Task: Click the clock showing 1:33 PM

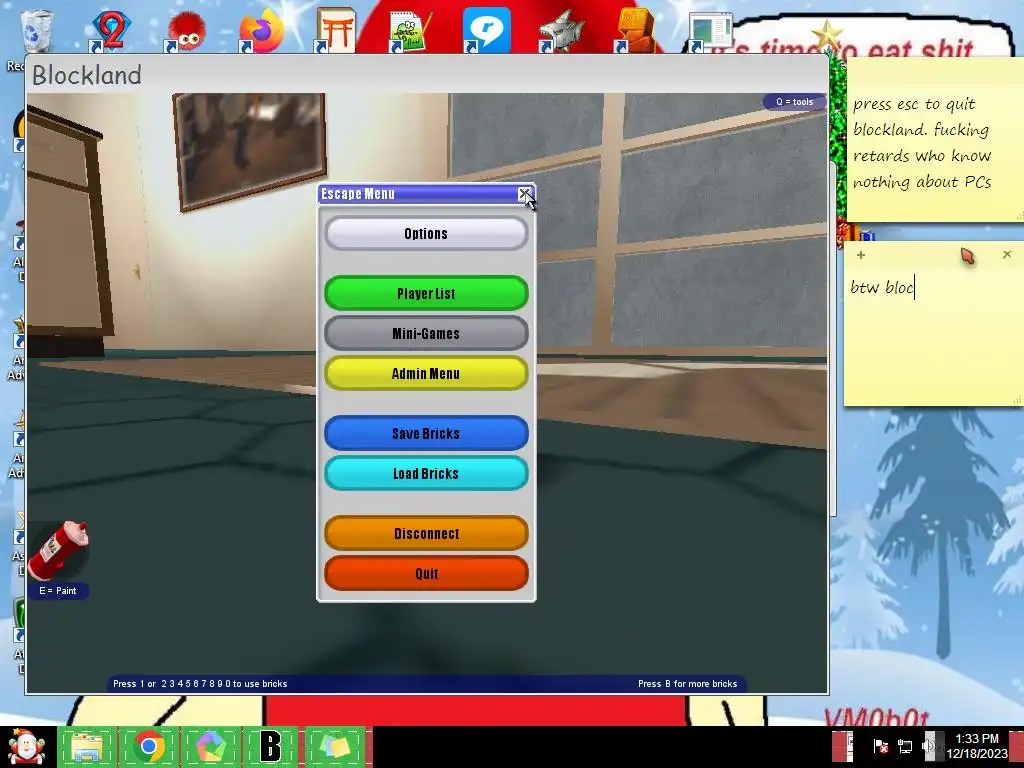Action: [977, 746]
